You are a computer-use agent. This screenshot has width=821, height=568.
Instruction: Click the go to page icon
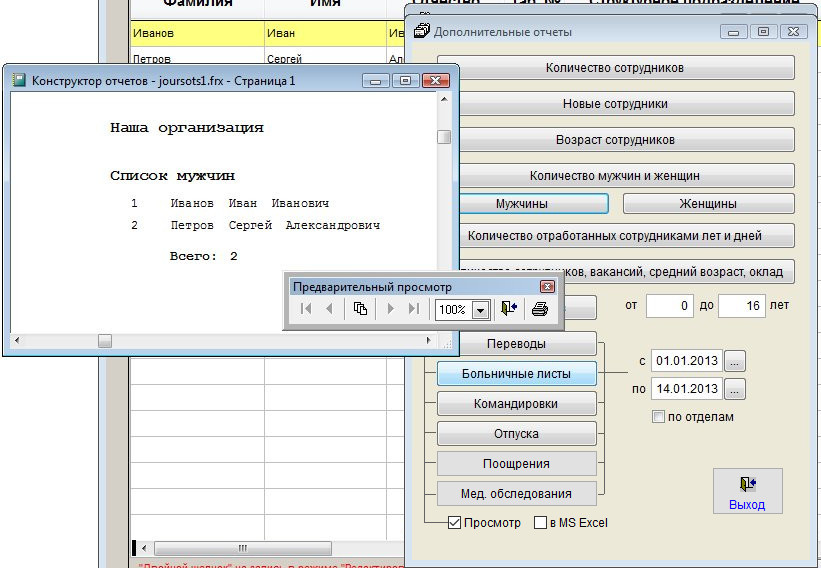click(361, 310)
